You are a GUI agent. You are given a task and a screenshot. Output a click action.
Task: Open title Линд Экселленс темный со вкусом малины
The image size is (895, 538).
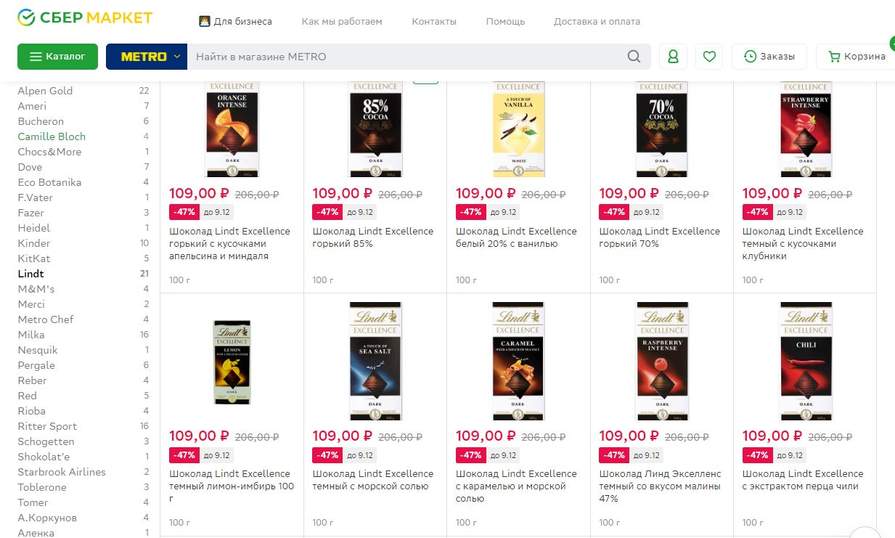[x=660, y=486]
